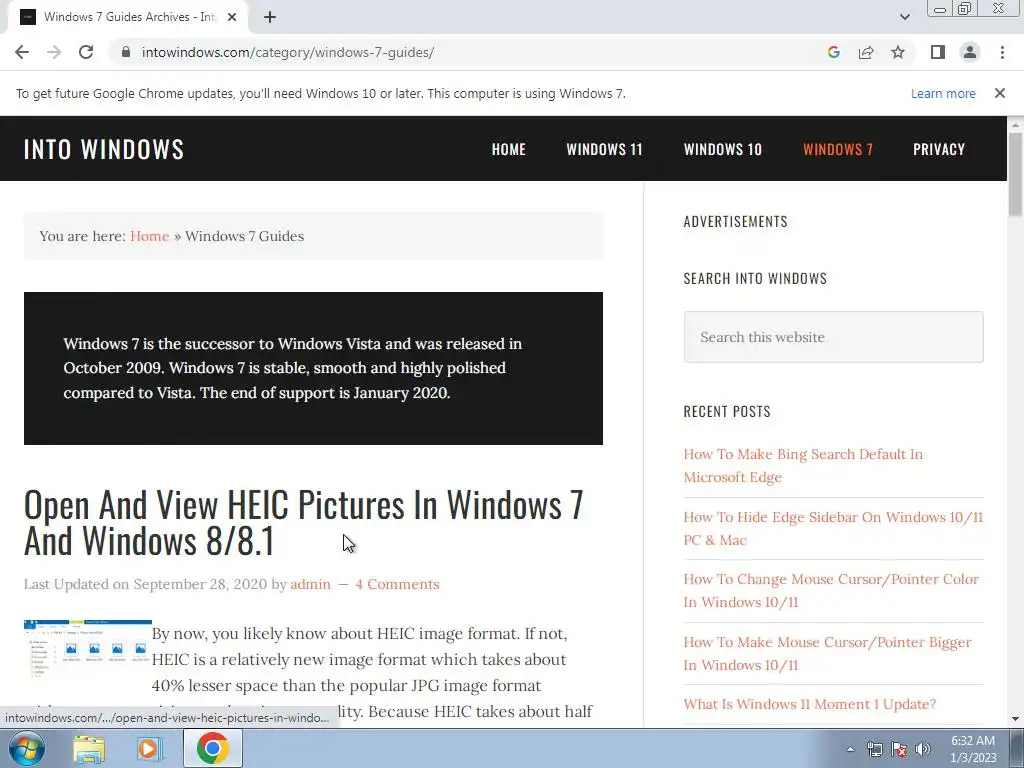Click the share page icon
This screenshot has height=768, width=1024.
(x=866, y=52)
